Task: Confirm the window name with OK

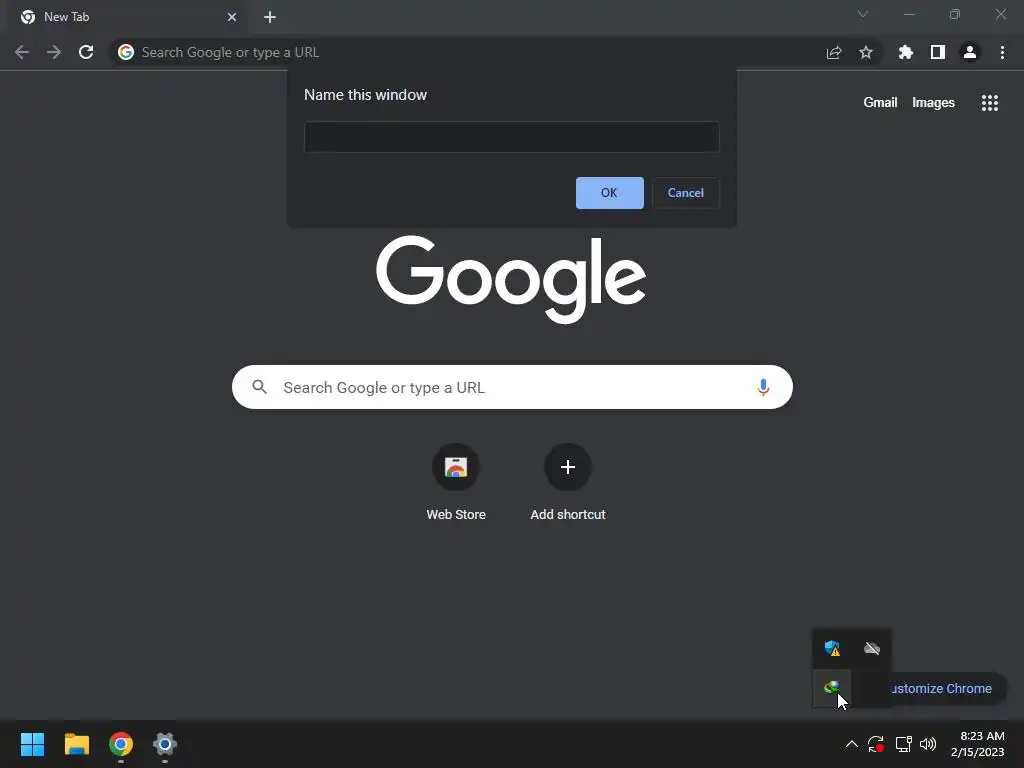Action: pyautogui.click(x=609, y=193)
